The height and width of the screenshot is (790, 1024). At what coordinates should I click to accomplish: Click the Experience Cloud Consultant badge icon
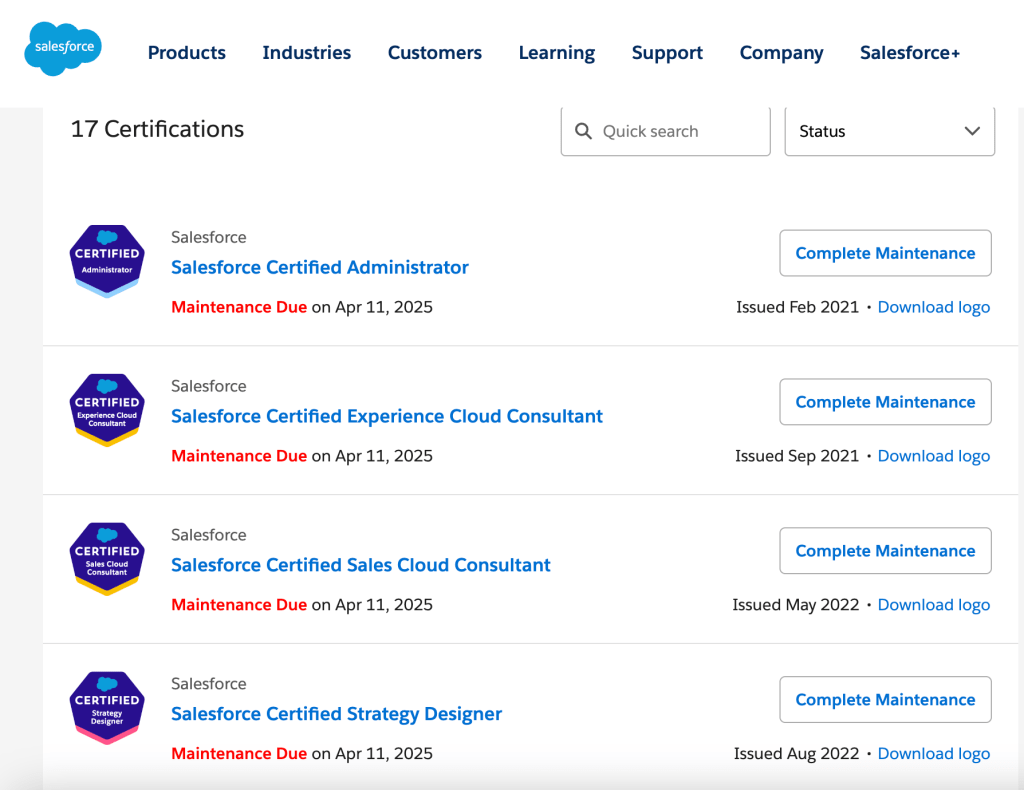point(107,410)
